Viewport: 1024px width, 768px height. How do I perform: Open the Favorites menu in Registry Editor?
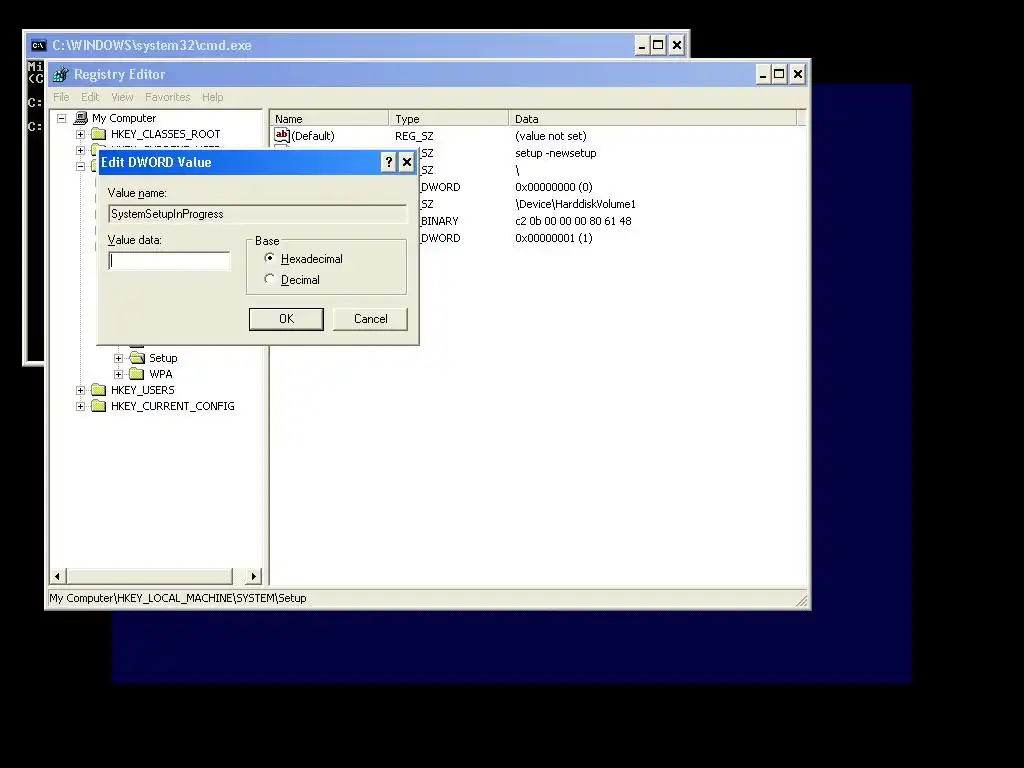point(168,97)
